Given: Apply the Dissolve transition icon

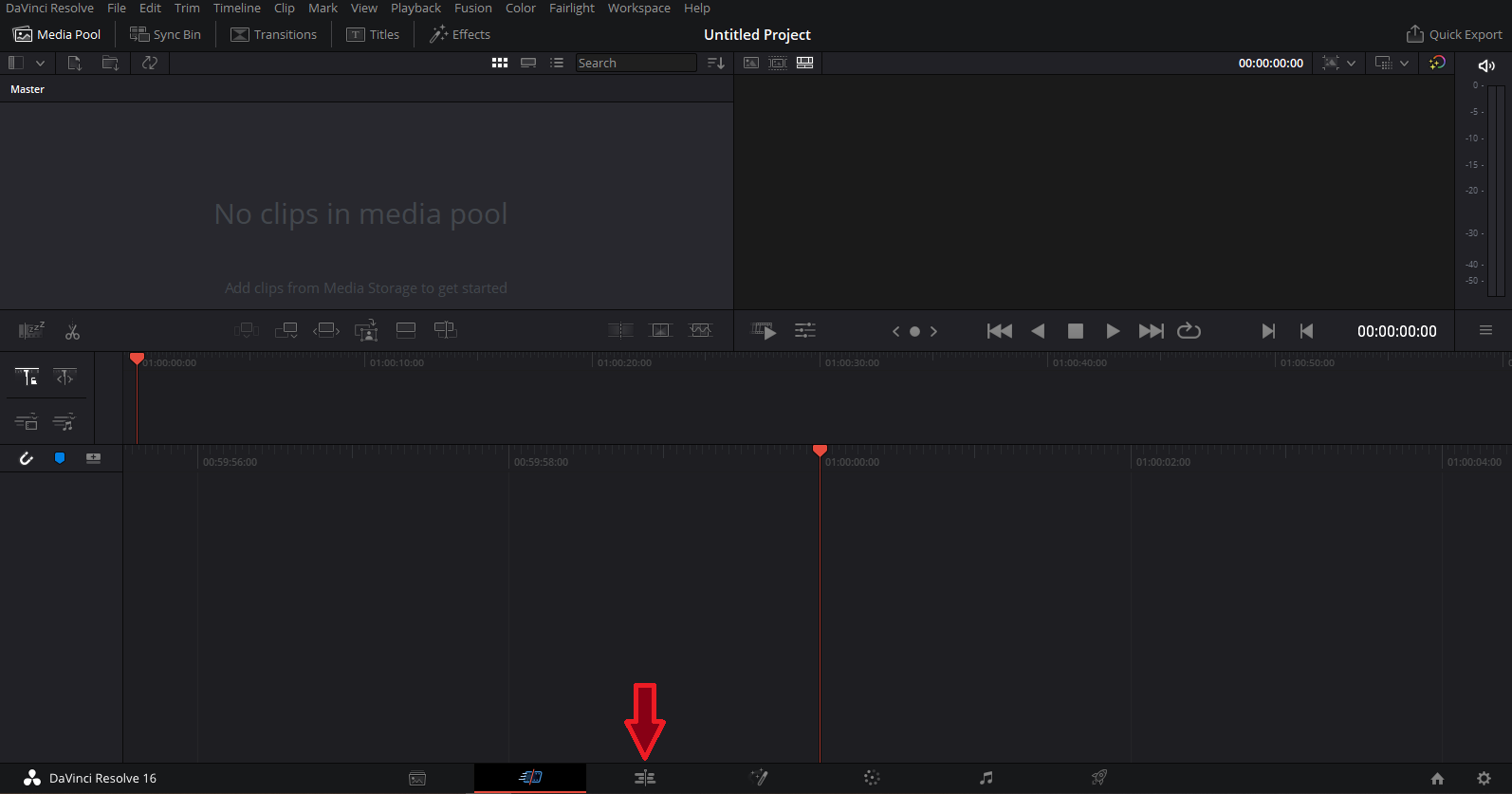Looking at the screenshot, I should [660, 330].
